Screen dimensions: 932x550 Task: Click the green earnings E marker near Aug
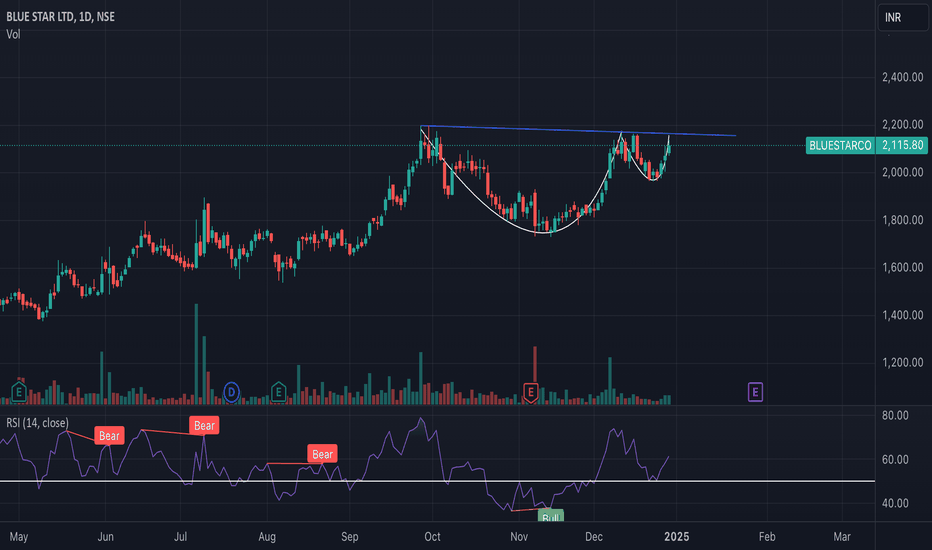click(x=278, y=392)
